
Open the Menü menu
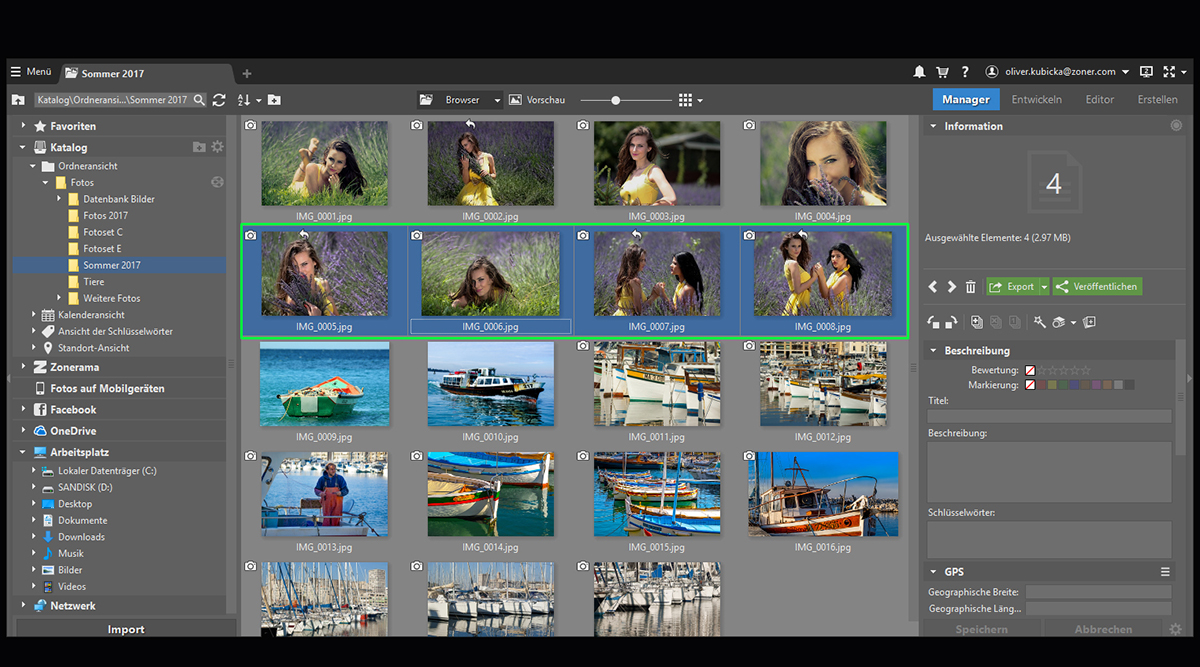pos(30,71)
